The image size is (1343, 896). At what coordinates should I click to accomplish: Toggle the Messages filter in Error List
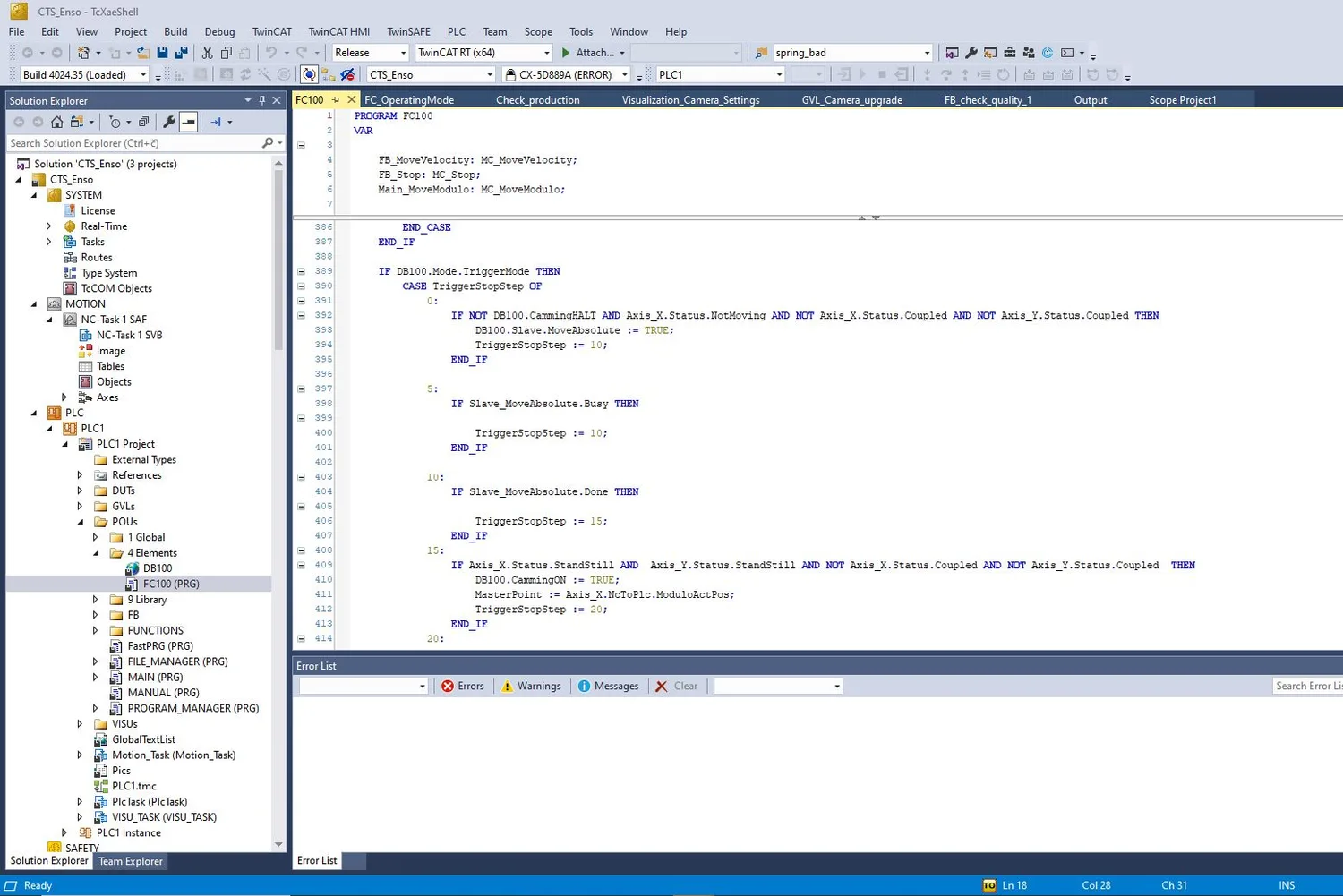coord(609,687)
